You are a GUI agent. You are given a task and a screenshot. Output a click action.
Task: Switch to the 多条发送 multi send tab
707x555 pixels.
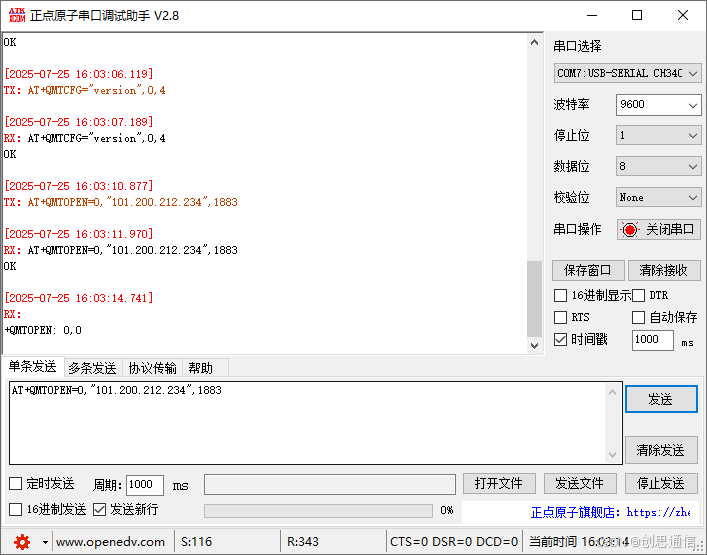(x=92, y=368)
